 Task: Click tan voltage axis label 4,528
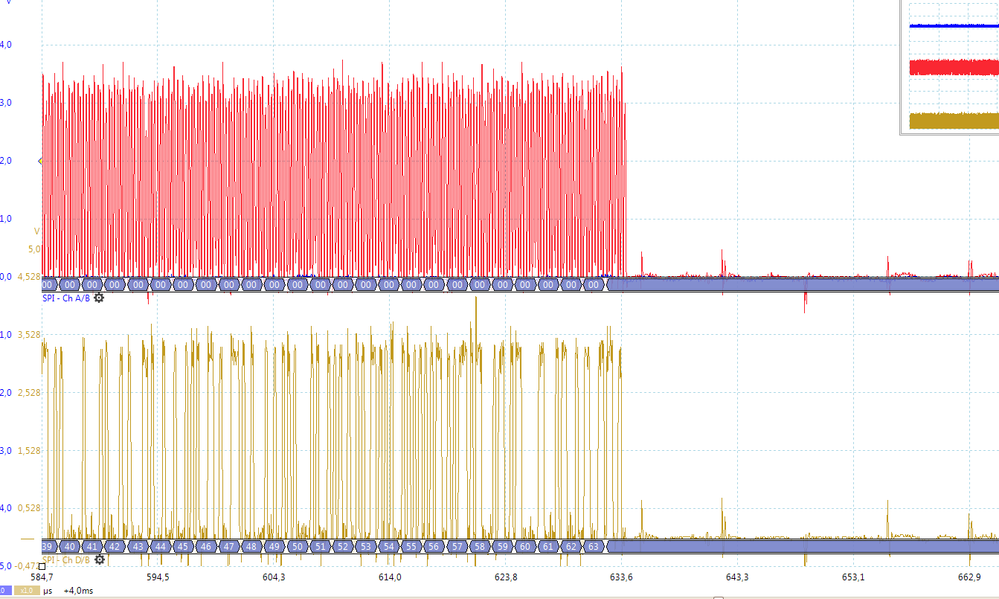pyautogui.click(x=29, y=277)
